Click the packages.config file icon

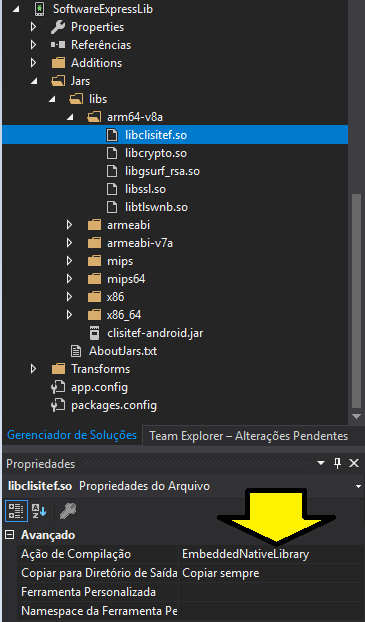click(58, 405)
